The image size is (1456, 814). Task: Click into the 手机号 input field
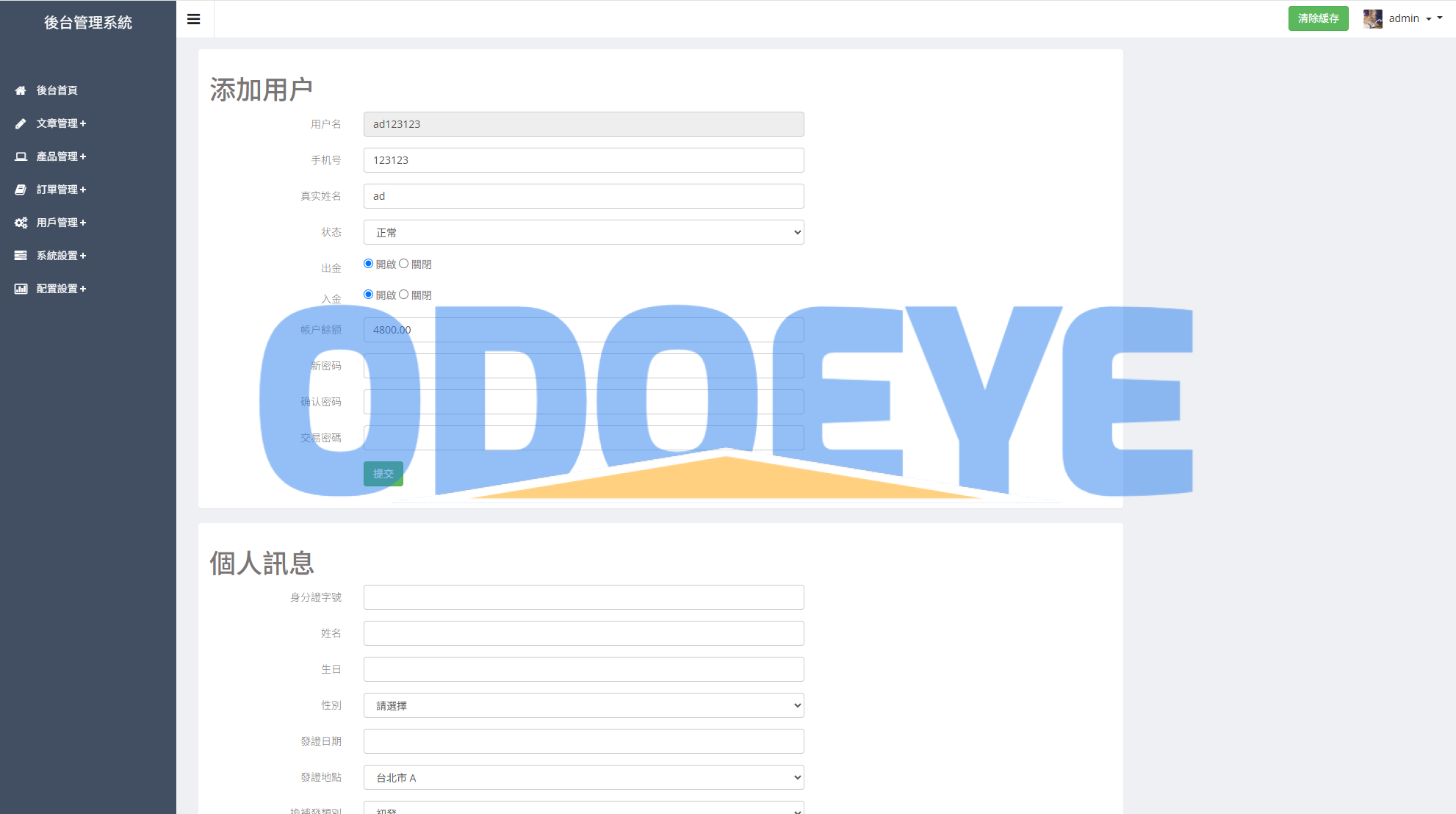tap(583, 160)
